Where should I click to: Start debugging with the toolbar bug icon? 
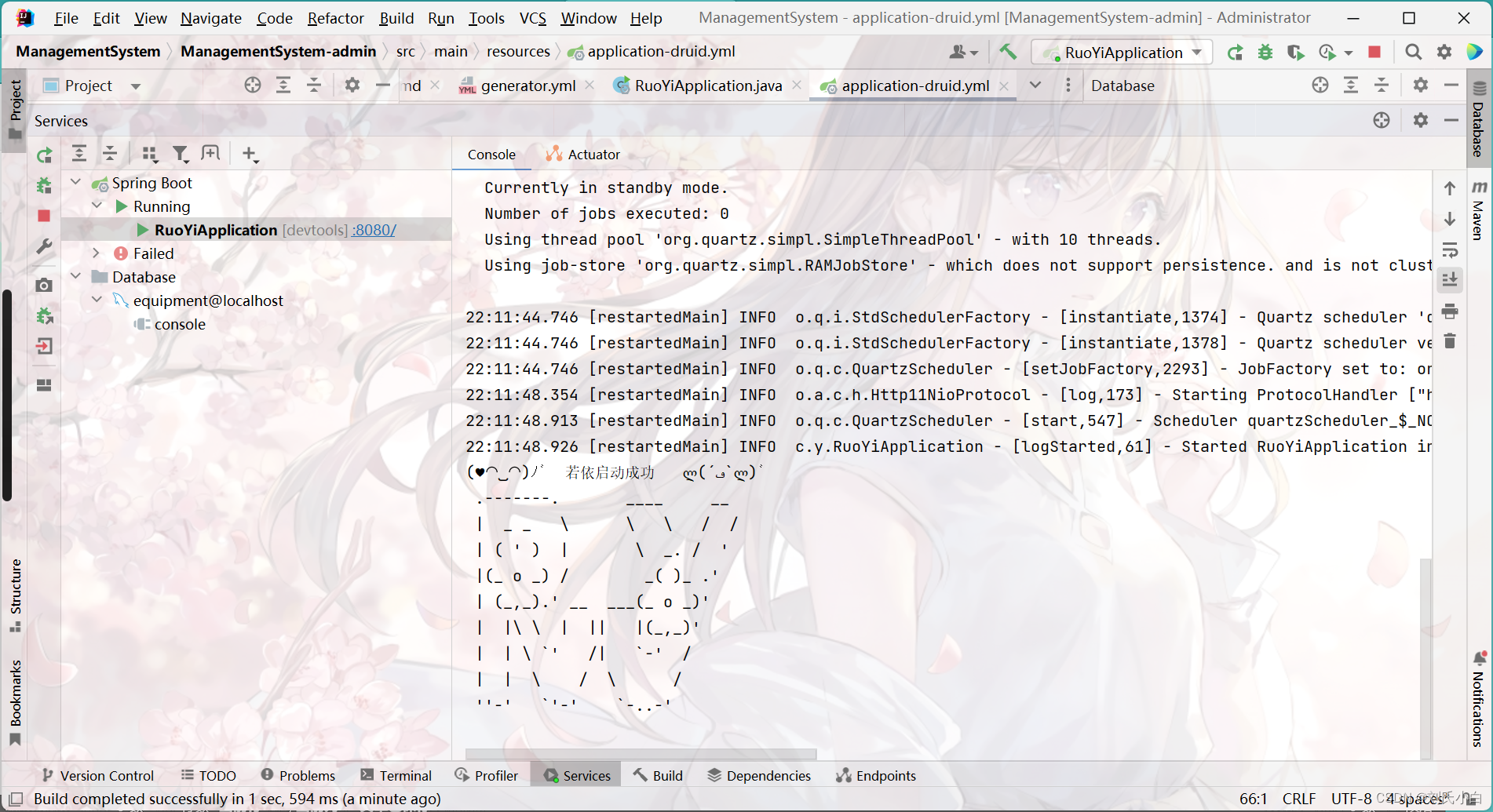1265,53
